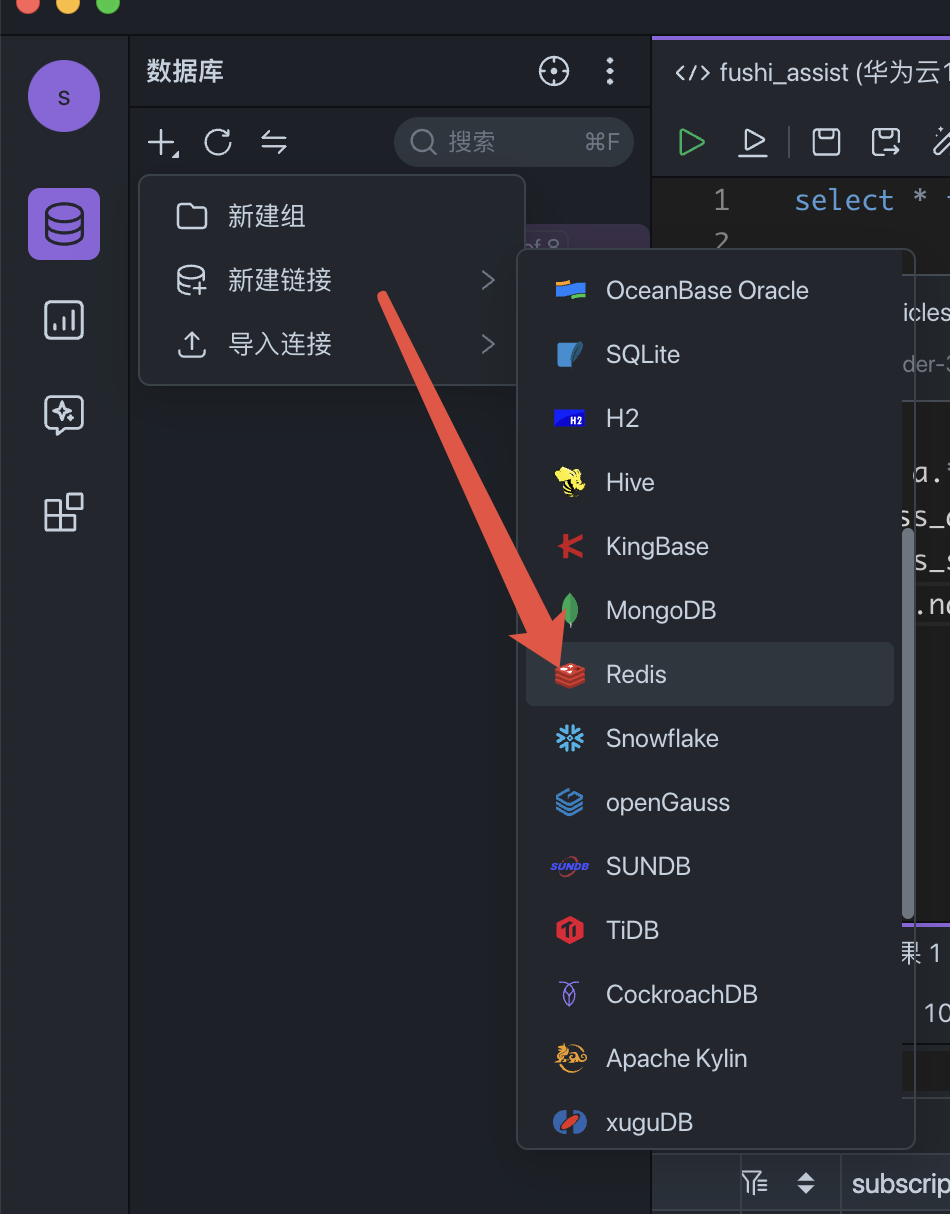Pick H2 in the database type list
This screenshot has width=950, height=1214.
point(710,418)
